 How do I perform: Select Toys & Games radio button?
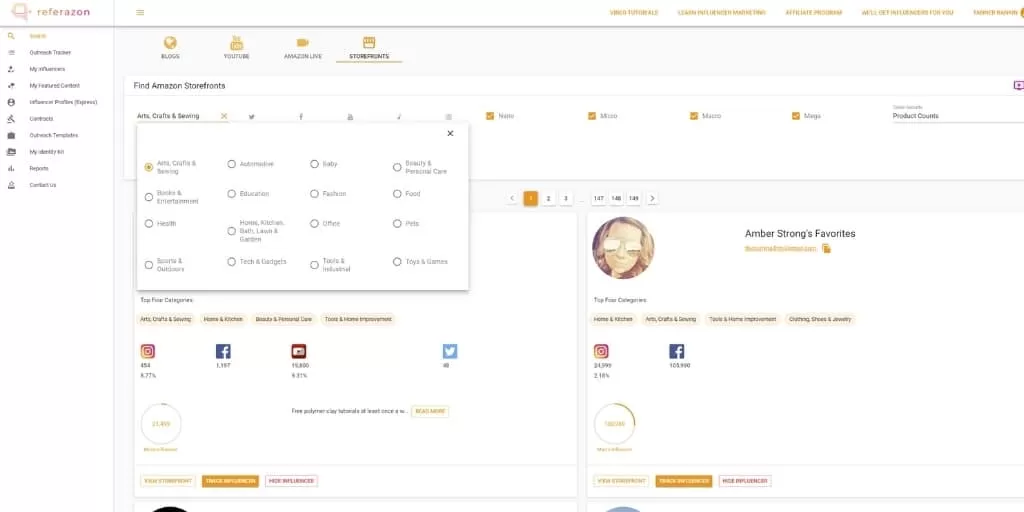pyautogui.click(x=397, y=262)
